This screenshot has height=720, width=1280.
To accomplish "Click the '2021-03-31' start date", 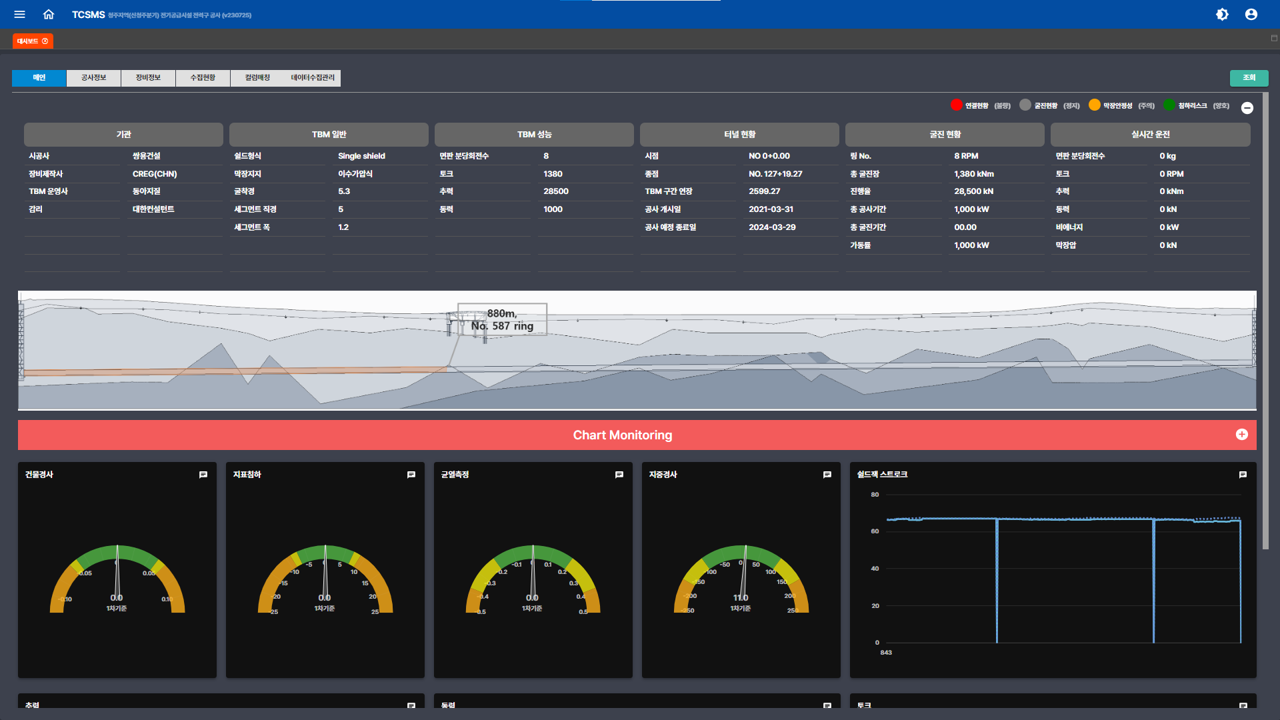I will [770, 210].
